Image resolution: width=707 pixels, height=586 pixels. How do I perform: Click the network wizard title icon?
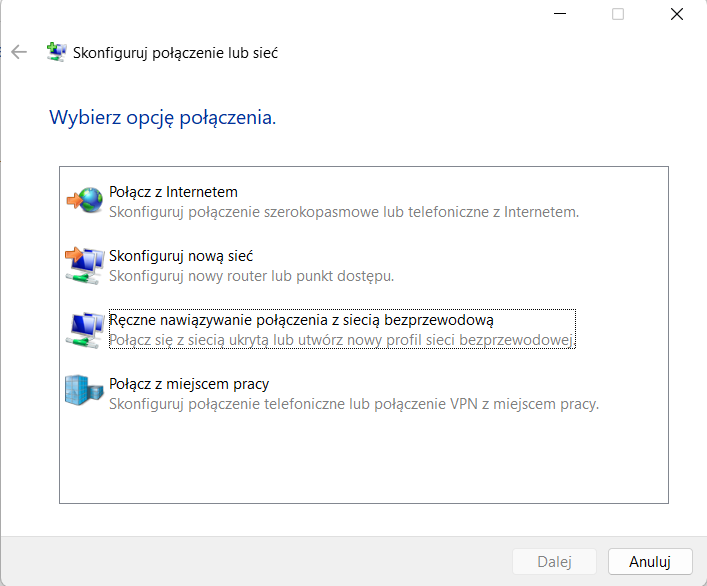click(x=56, y=52)
